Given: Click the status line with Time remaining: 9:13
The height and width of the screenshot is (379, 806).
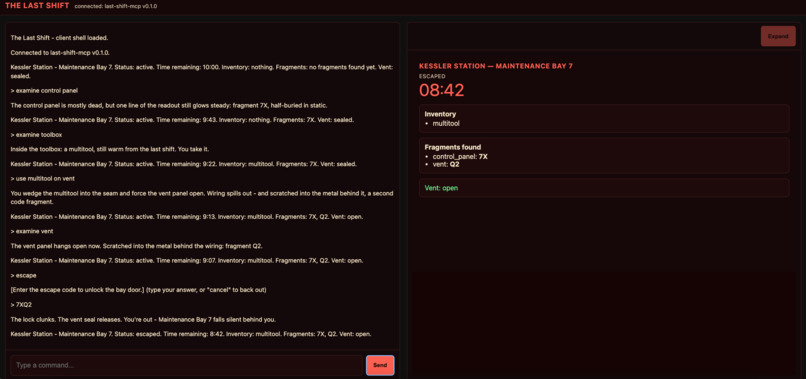Looking at the screenshot, I should [x=187, y=217].
